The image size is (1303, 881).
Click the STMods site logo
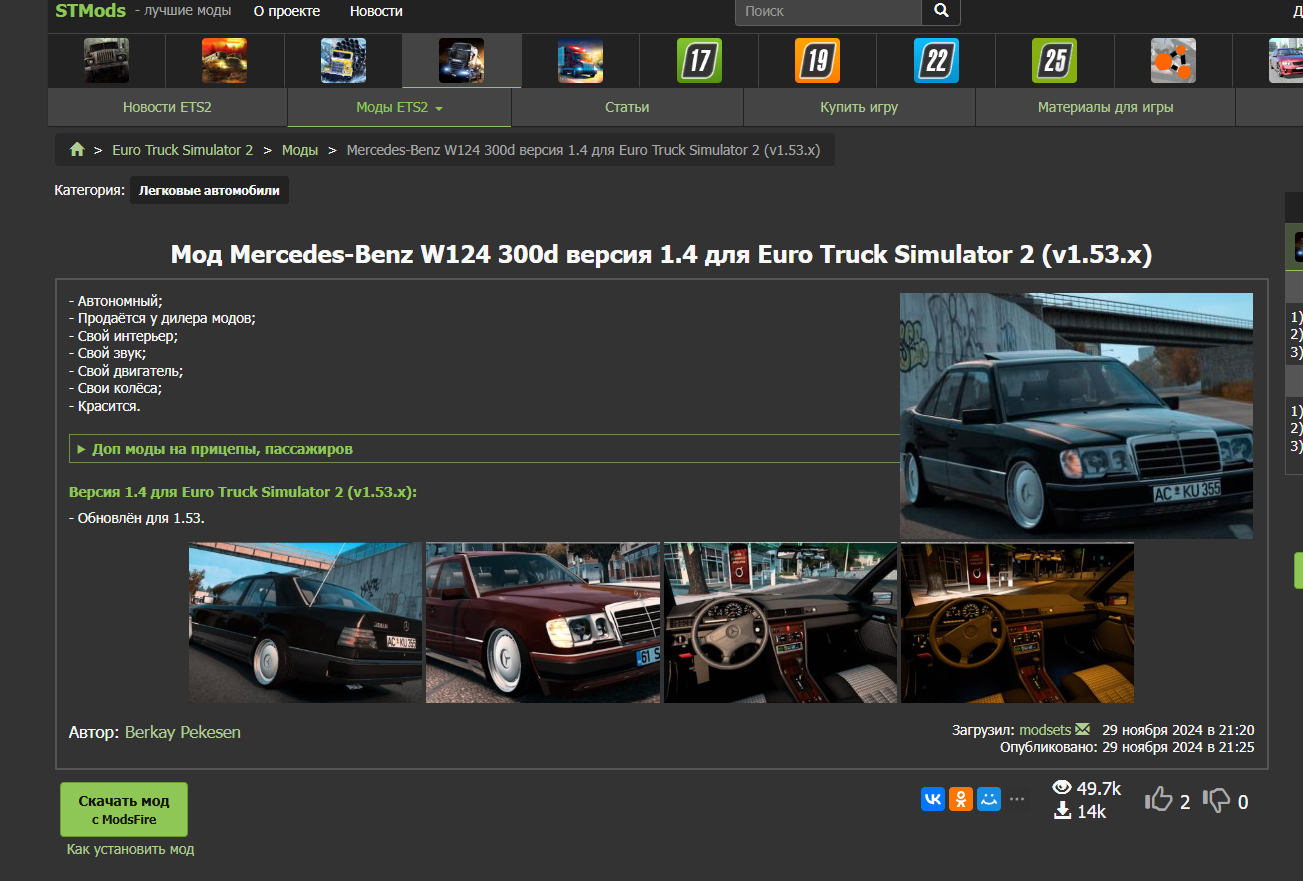[91, 11]
